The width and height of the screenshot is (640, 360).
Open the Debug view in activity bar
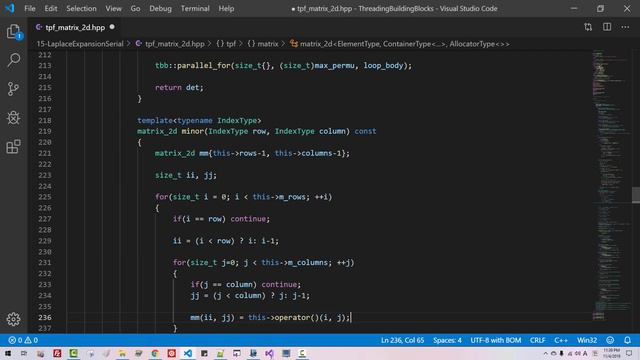pyautogui.click(x=13, y=118)
